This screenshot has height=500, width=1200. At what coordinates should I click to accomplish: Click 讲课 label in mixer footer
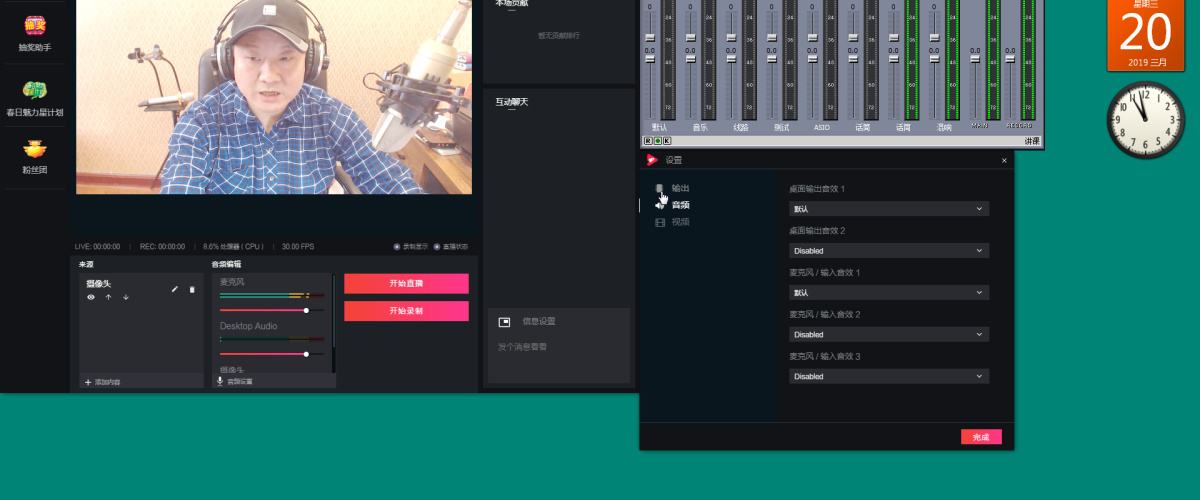tap(1032, 142)
